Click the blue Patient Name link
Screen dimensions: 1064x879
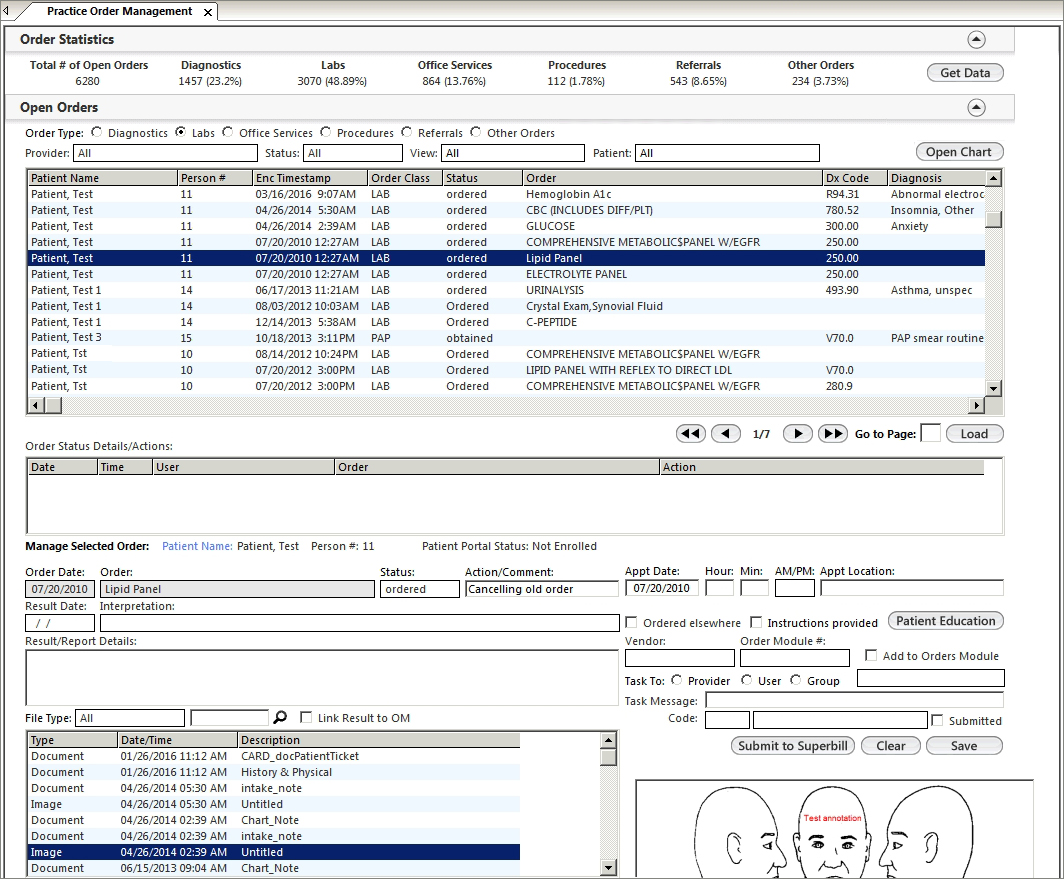(195, 546)
